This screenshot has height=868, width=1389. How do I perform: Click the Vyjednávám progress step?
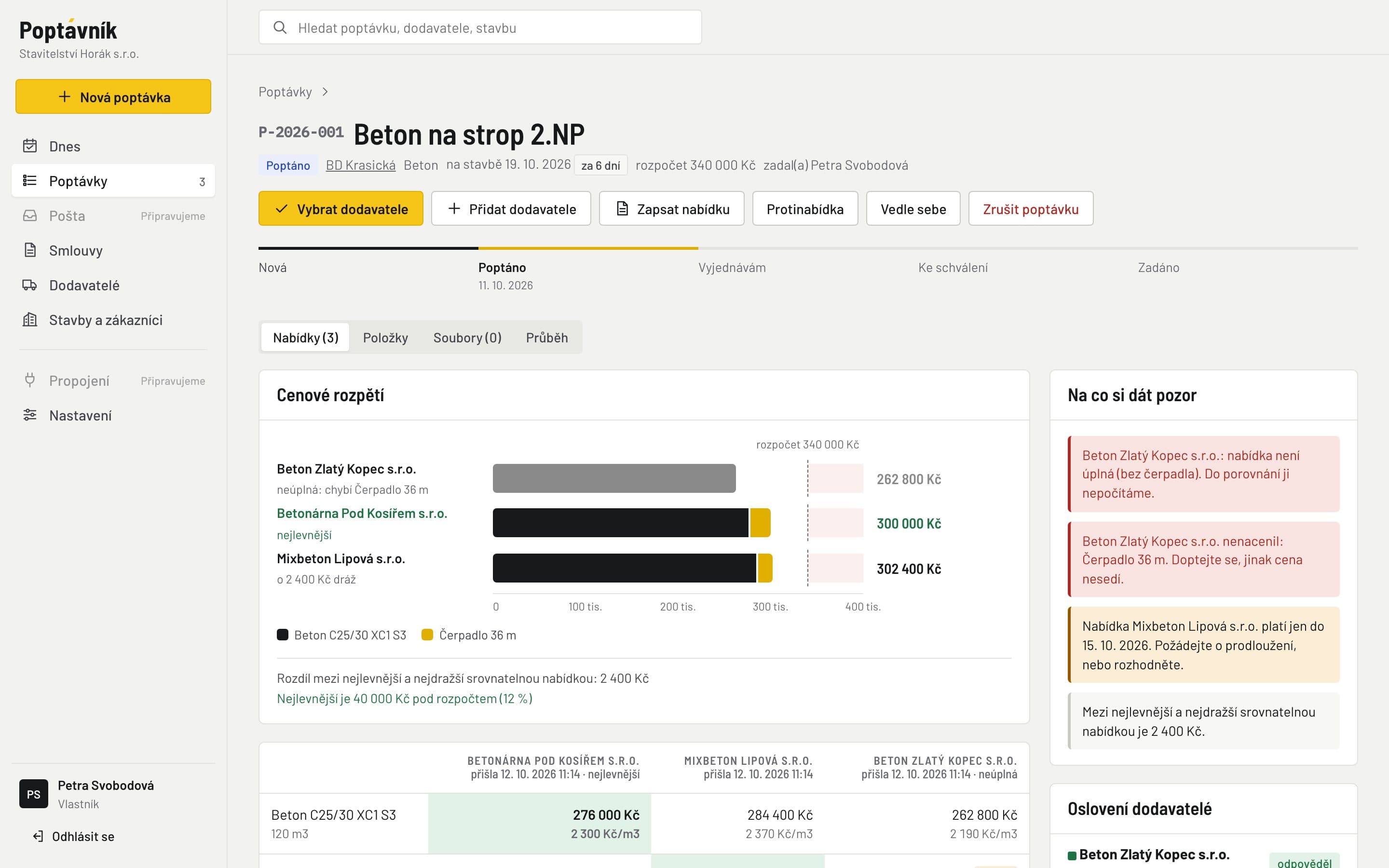pyautogui.click(x=732, y=268)
